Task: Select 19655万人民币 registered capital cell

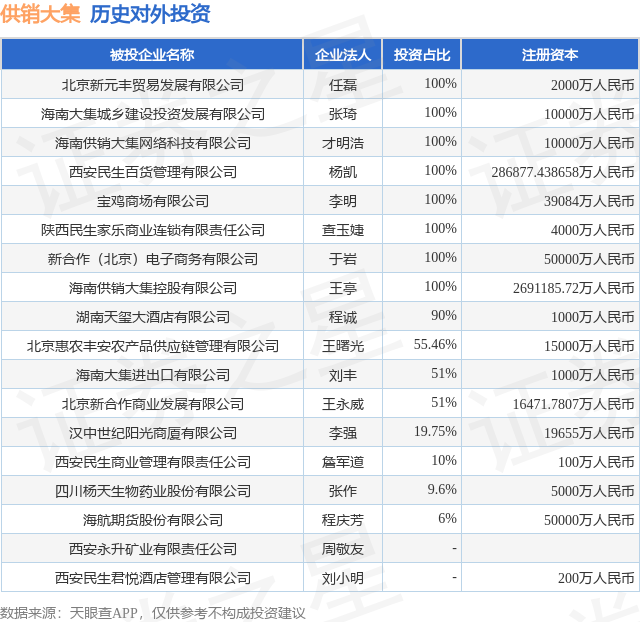Action: (x=589, y=433)
